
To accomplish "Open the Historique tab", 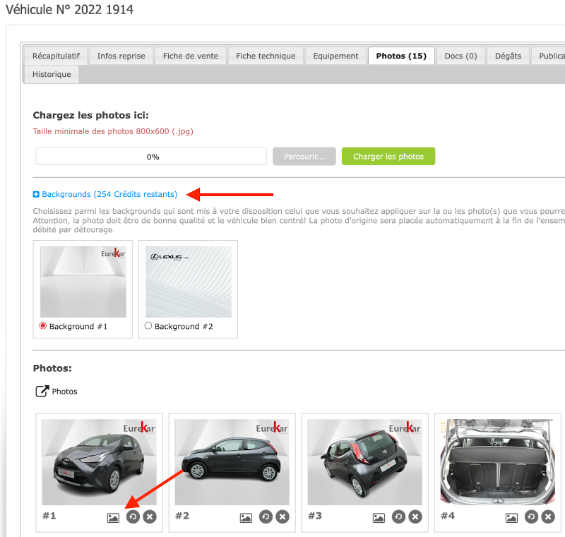I will tap(52, 74).
